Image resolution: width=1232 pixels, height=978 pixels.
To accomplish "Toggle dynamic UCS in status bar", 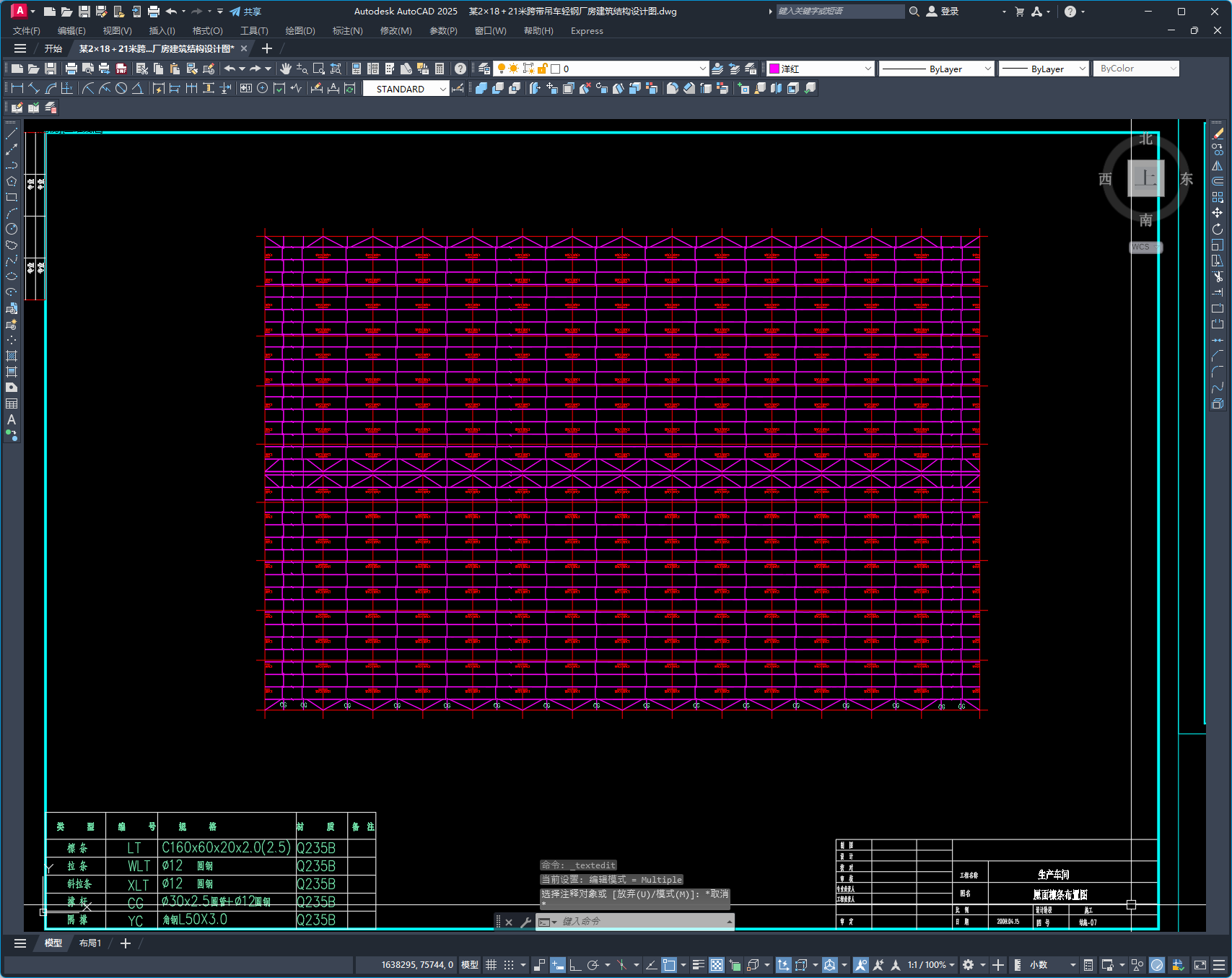I will click(783, 965).
